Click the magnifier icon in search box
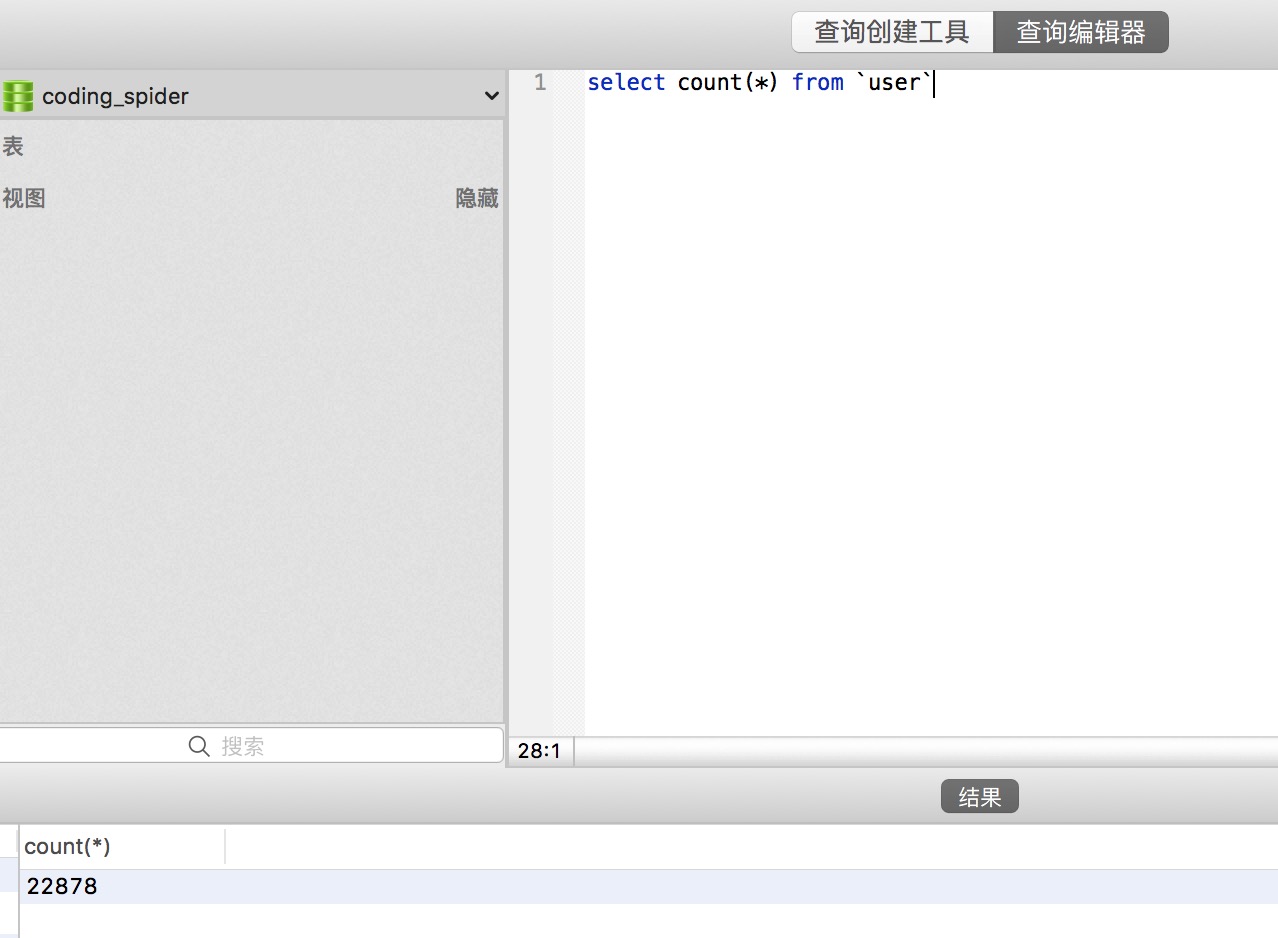The image size is (1278, 938). click(x=199, y=746)
